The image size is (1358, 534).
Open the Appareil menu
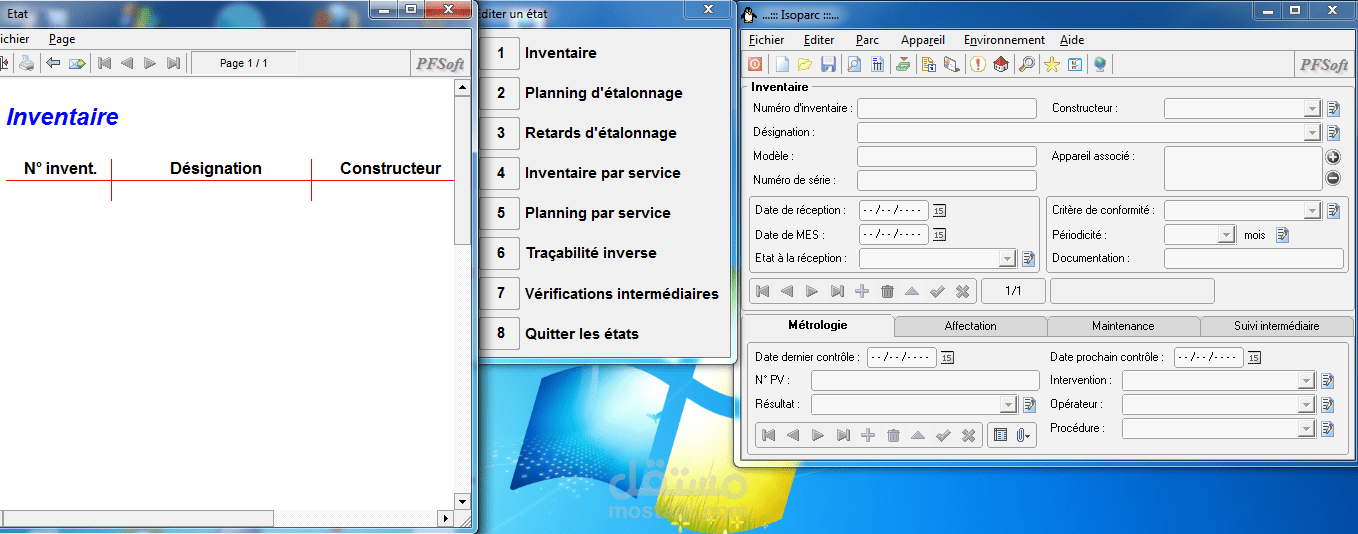click(x=922, y=40)
